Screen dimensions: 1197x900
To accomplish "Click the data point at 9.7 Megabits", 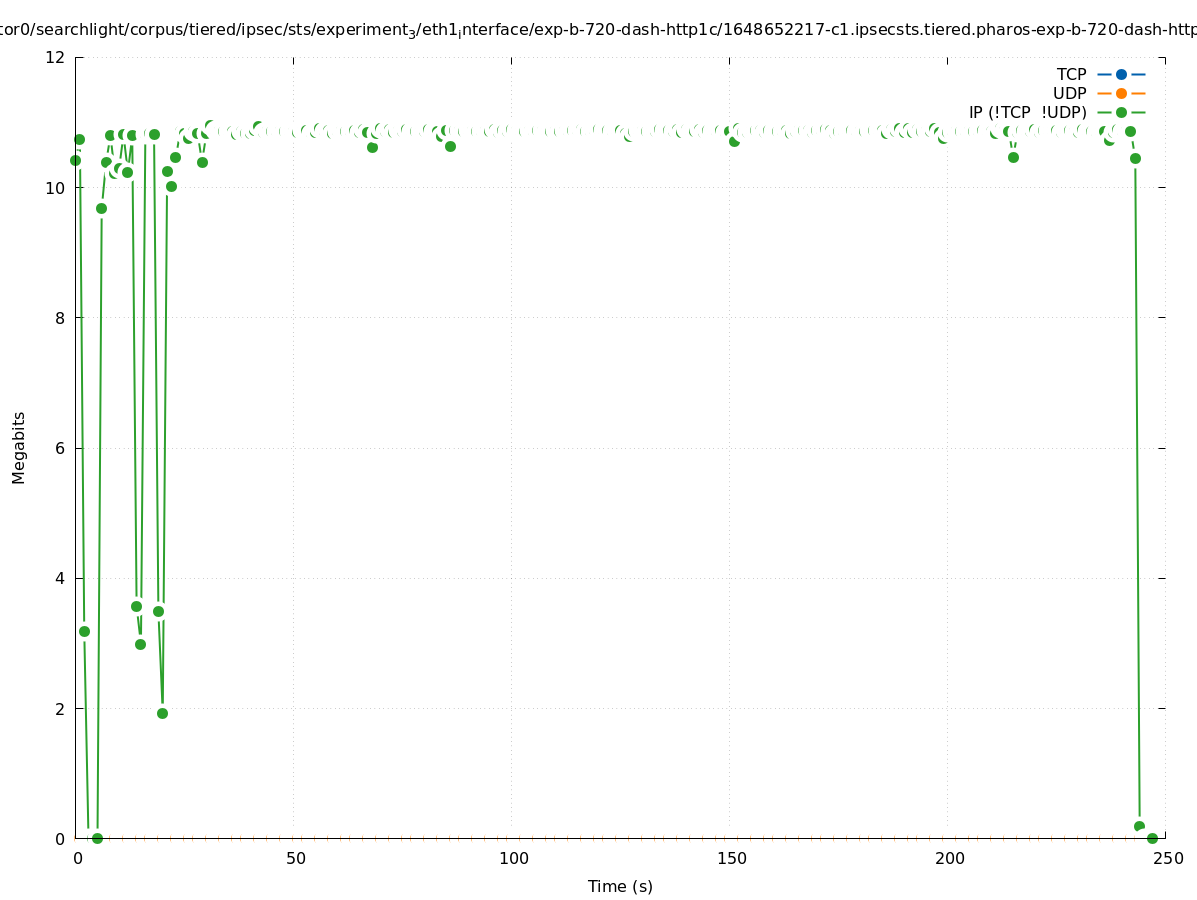I will (101, 208).
